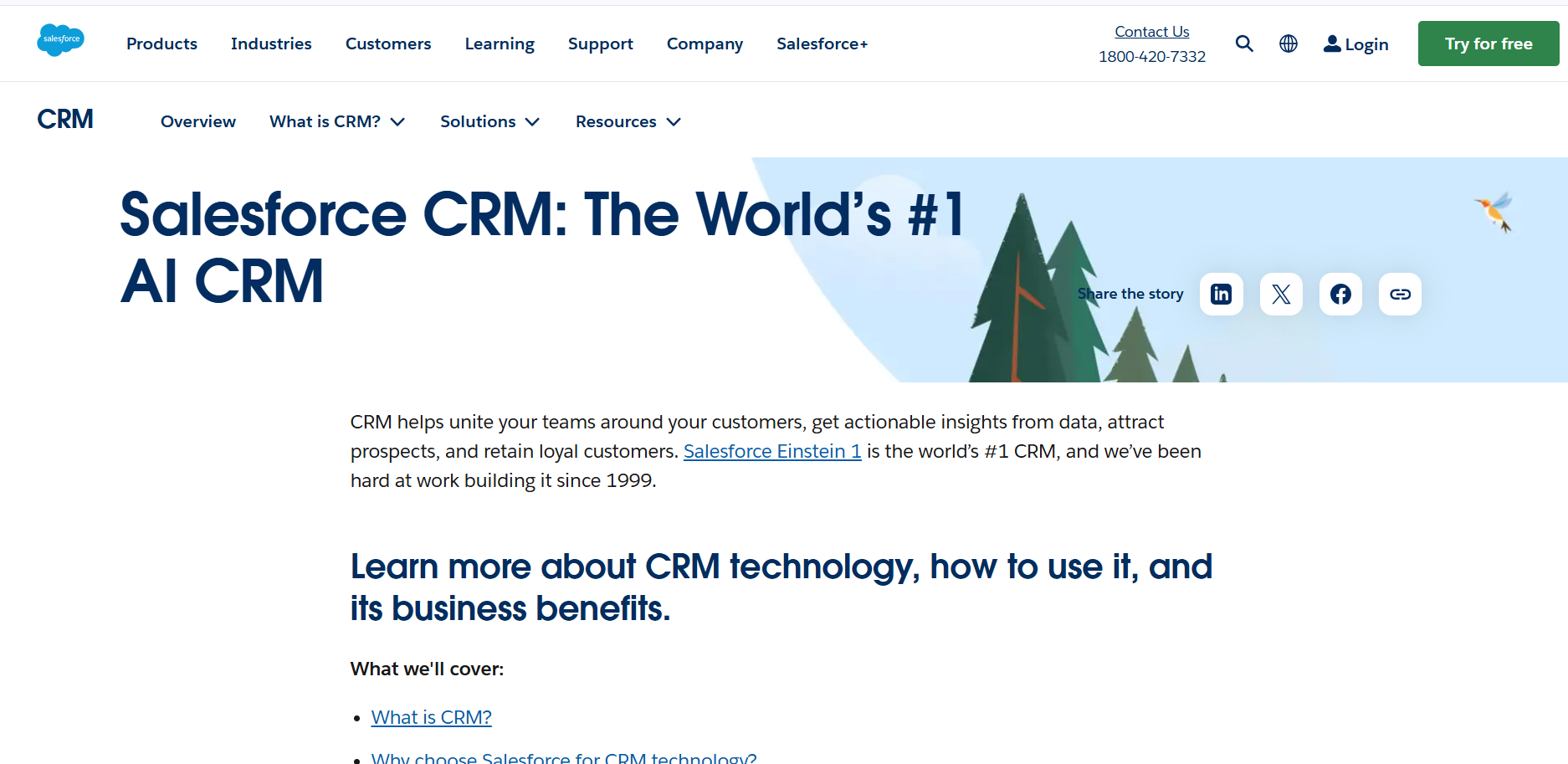Open the Learning menu
The image size is (1568, 764).
tap(500, 44)
